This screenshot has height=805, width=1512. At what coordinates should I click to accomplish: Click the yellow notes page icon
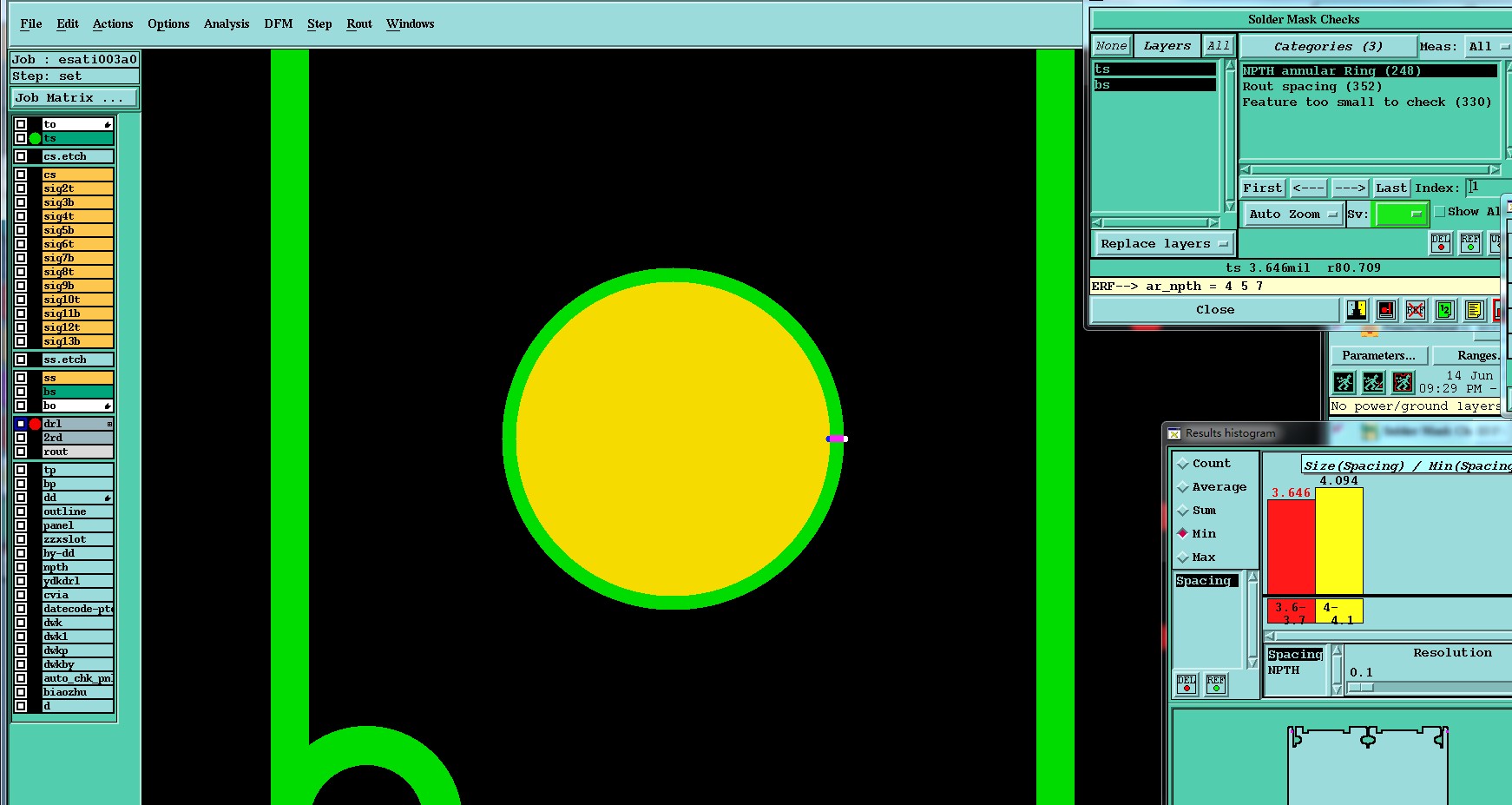[1474, 310]
